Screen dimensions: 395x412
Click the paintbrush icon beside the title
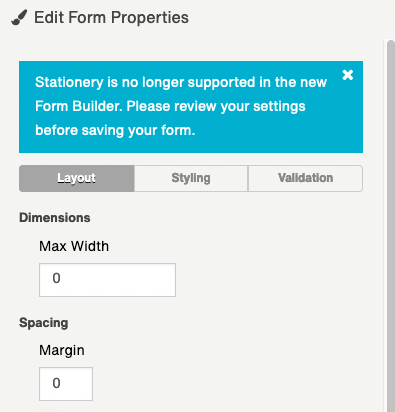pos(19,17)
